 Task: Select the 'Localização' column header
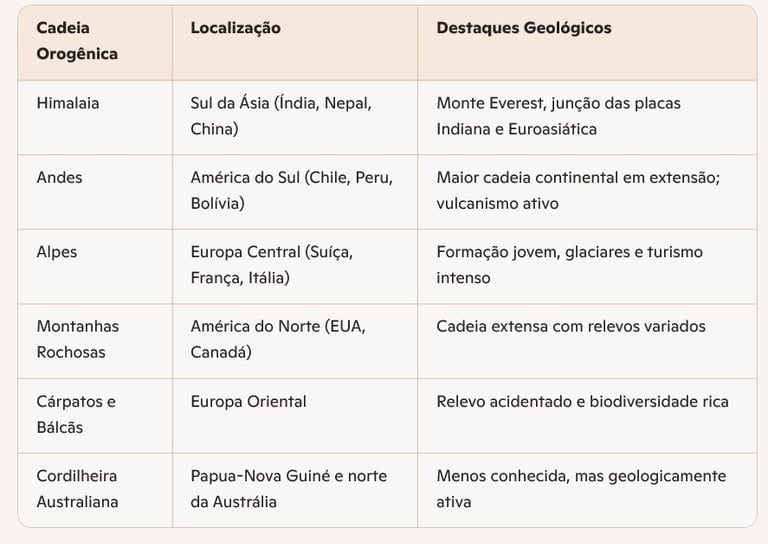click(236, 28)
